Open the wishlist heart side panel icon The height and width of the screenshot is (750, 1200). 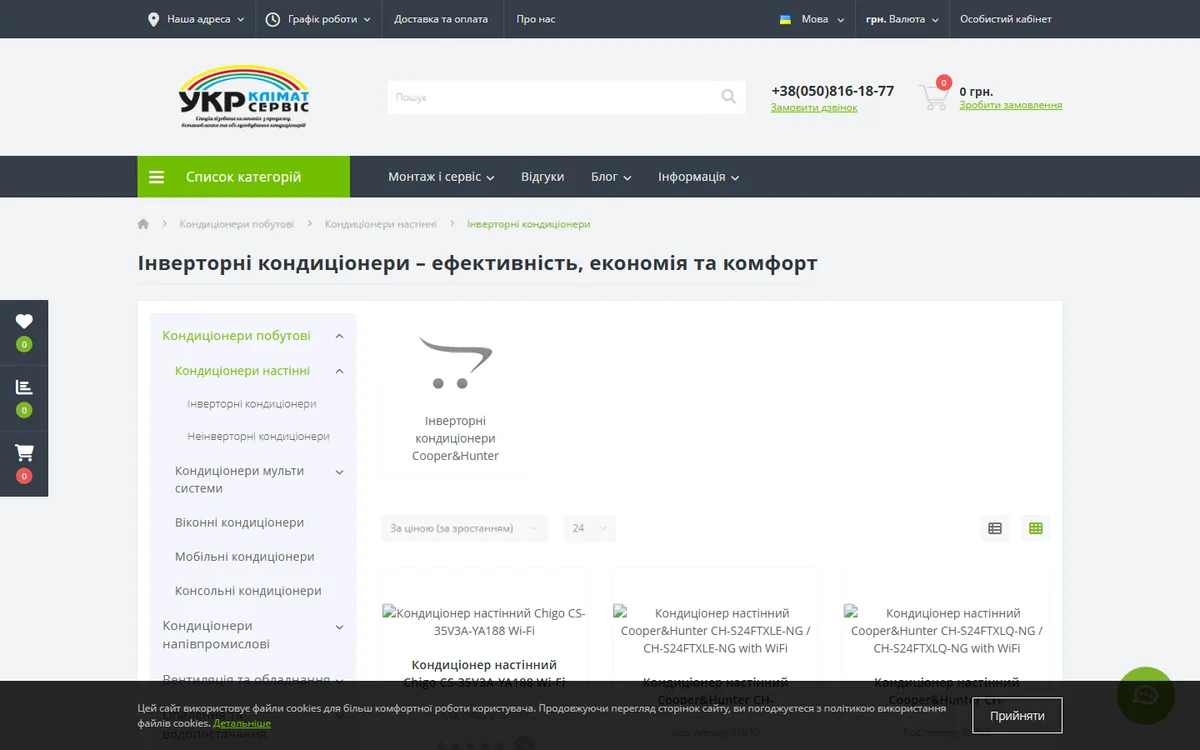click(24, 321)
